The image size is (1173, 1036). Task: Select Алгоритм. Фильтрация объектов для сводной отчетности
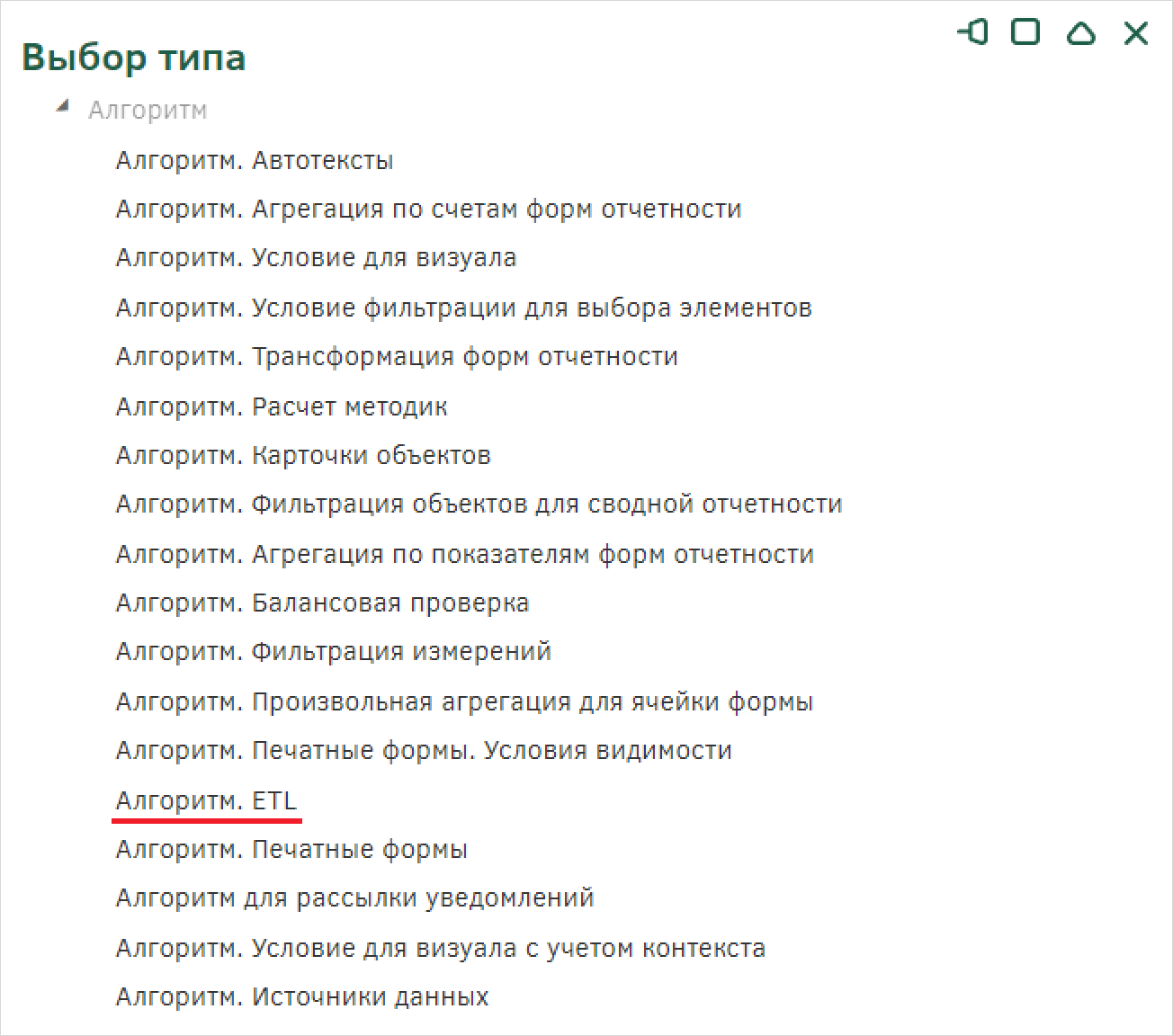coord(479,505)
